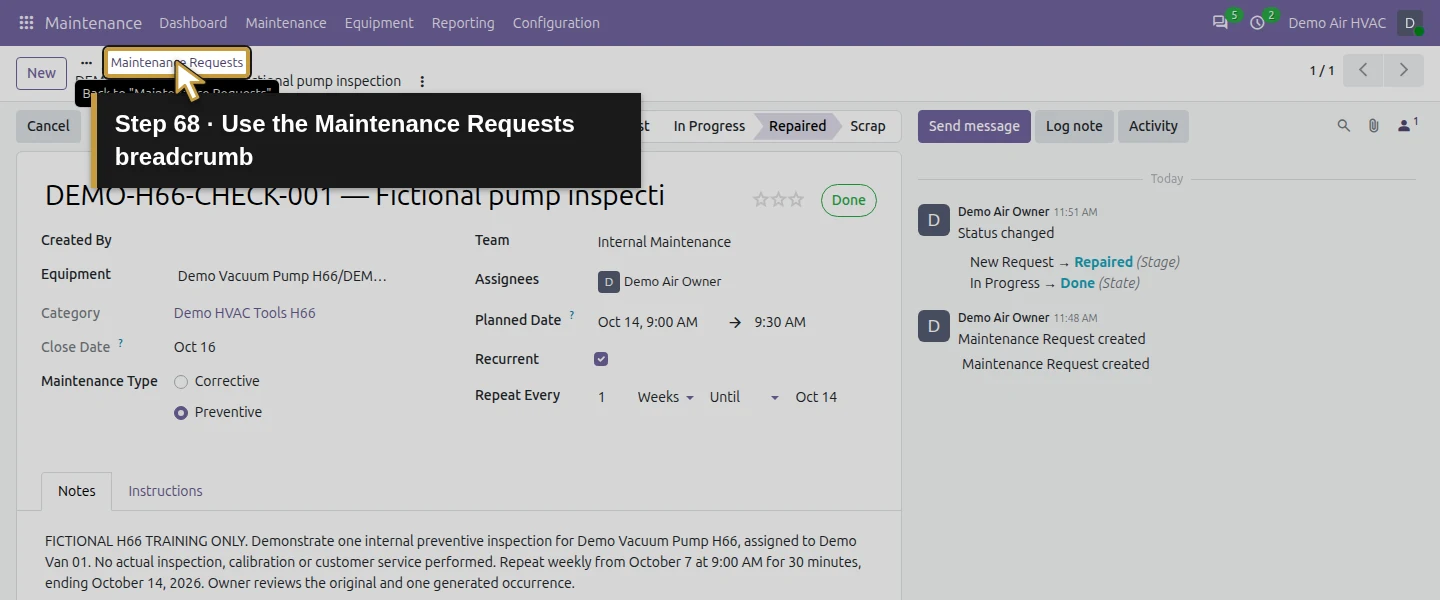1440x600 pixels.
Task: Click the Maintenance app title
Action: coord(93,22)
